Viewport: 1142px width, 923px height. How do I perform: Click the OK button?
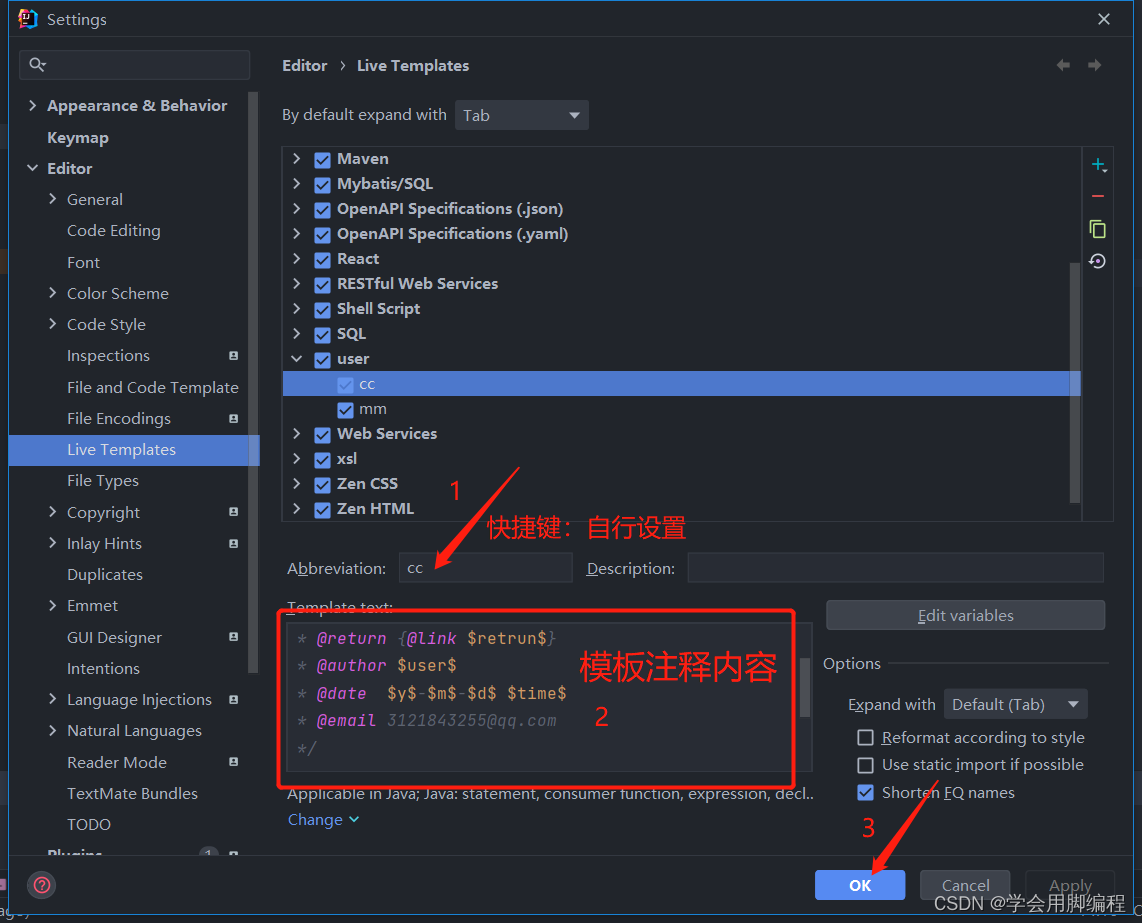[x=860, y=885]
